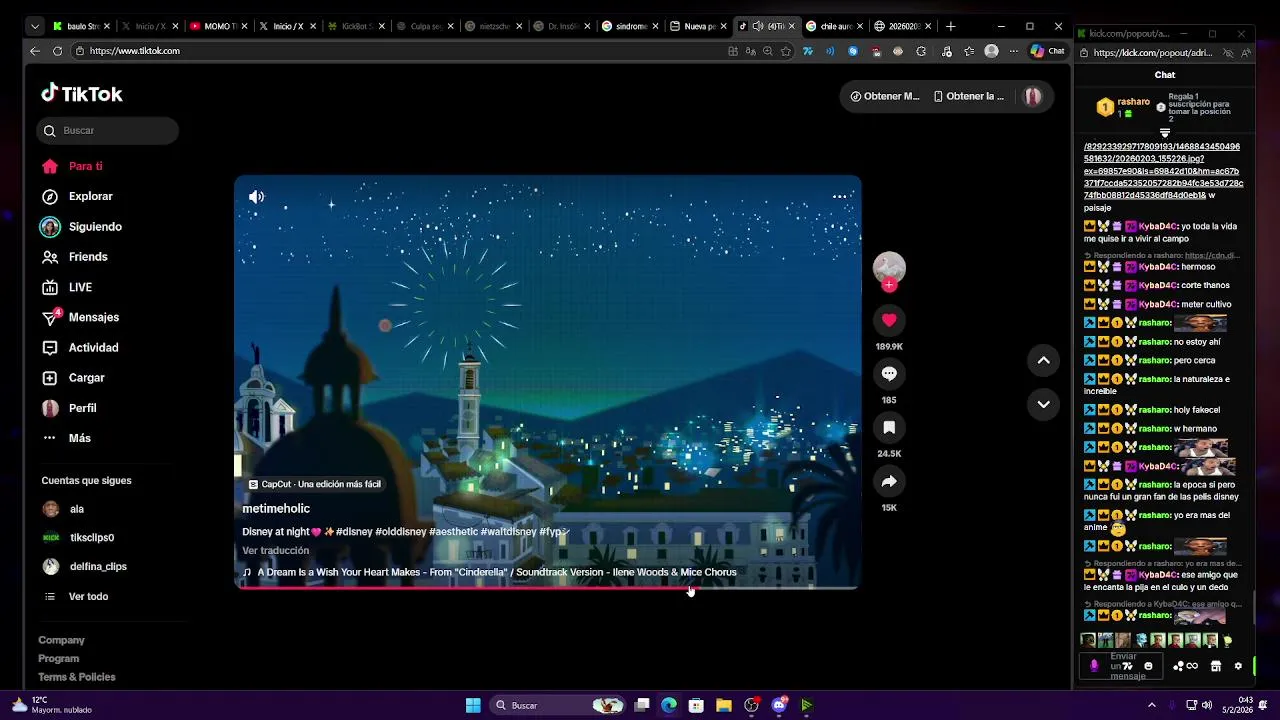Open Kick chat shop icon
The image size is (1280, 720).
click(x=1215, y=666)
